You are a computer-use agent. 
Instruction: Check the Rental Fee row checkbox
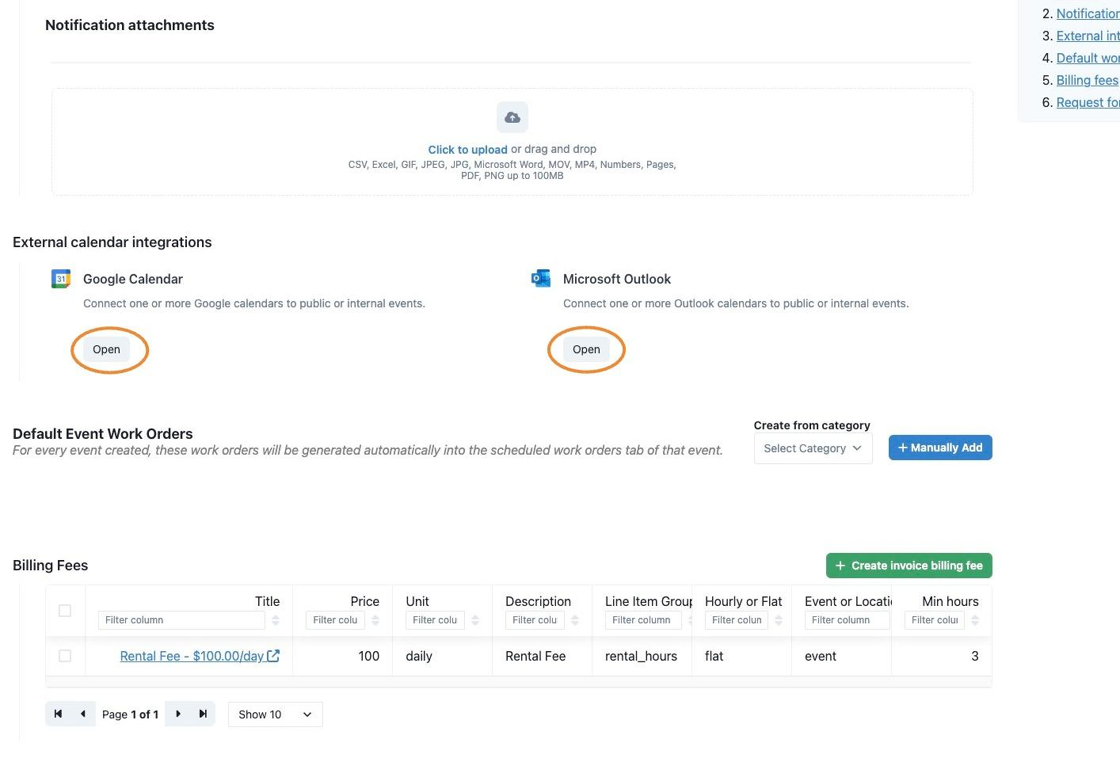(x=65, y=656)
